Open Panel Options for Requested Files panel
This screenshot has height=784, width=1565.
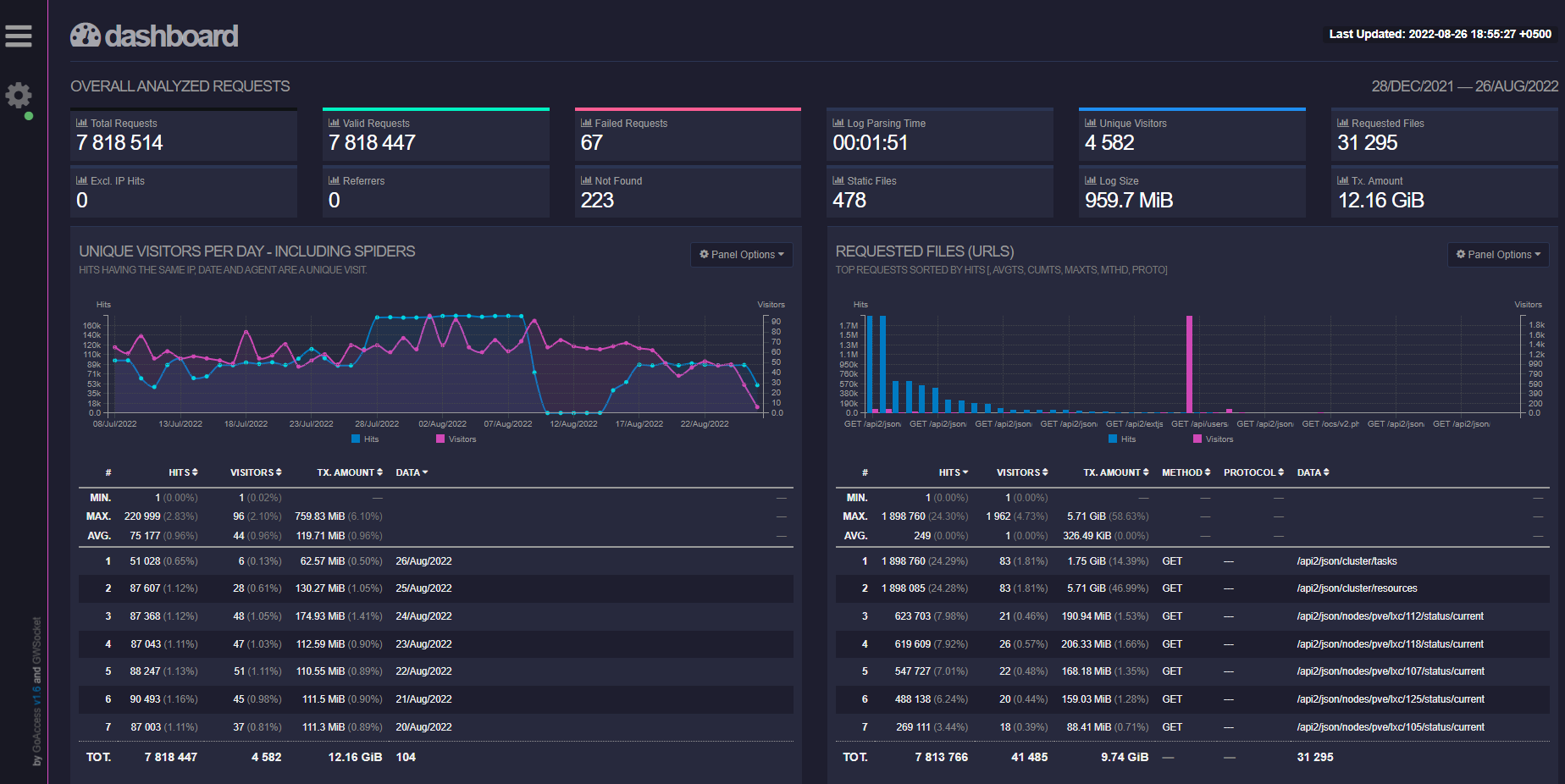(x=1498, y=255)
